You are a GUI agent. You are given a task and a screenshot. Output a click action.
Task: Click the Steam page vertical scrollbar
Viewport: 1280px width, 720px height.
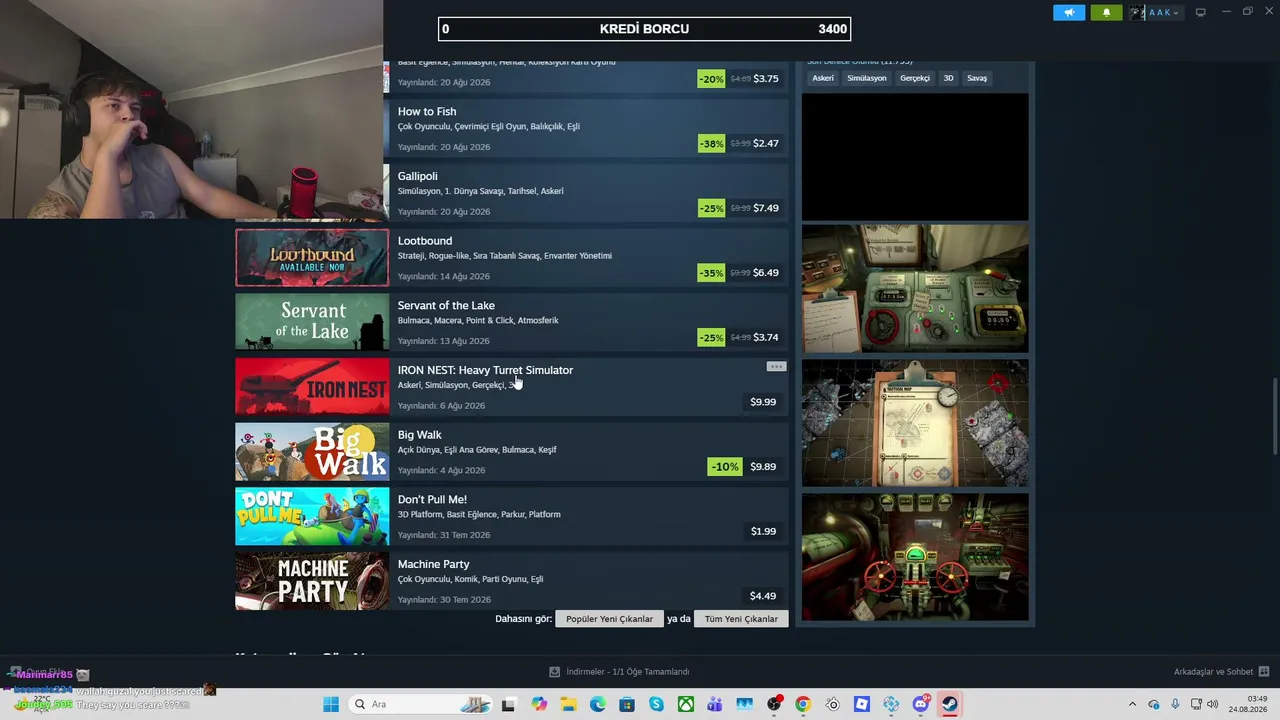[1274, 415]
